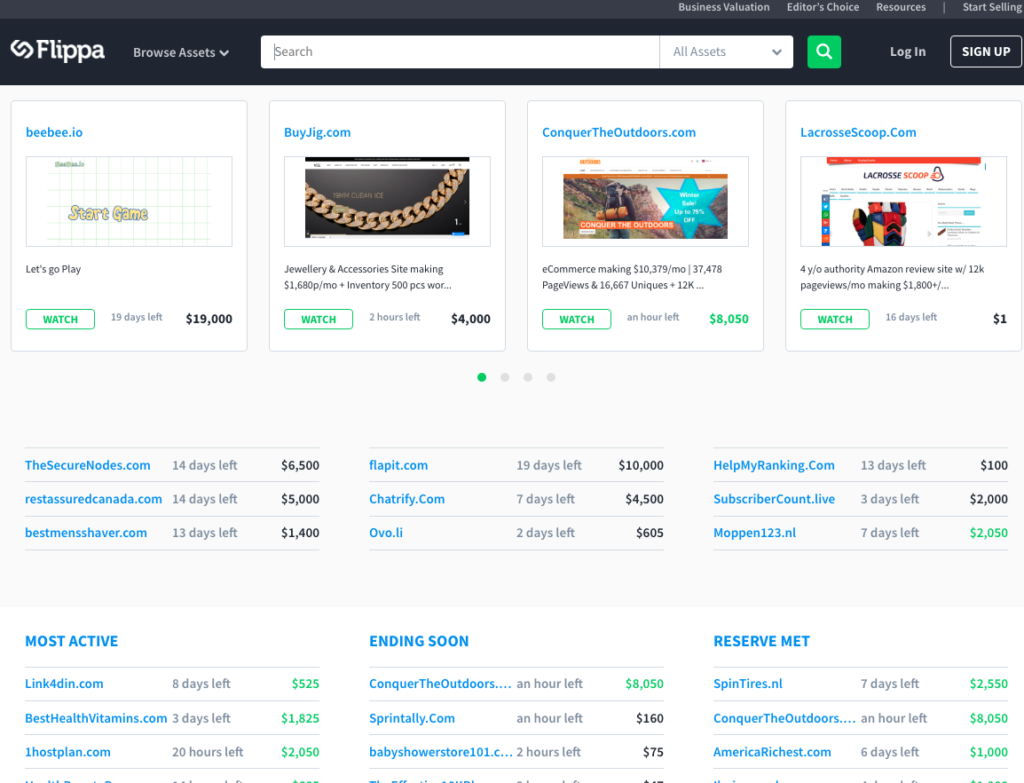
Task: Toggle WATCH on the beebee.io listing
Action: point(60,319)
